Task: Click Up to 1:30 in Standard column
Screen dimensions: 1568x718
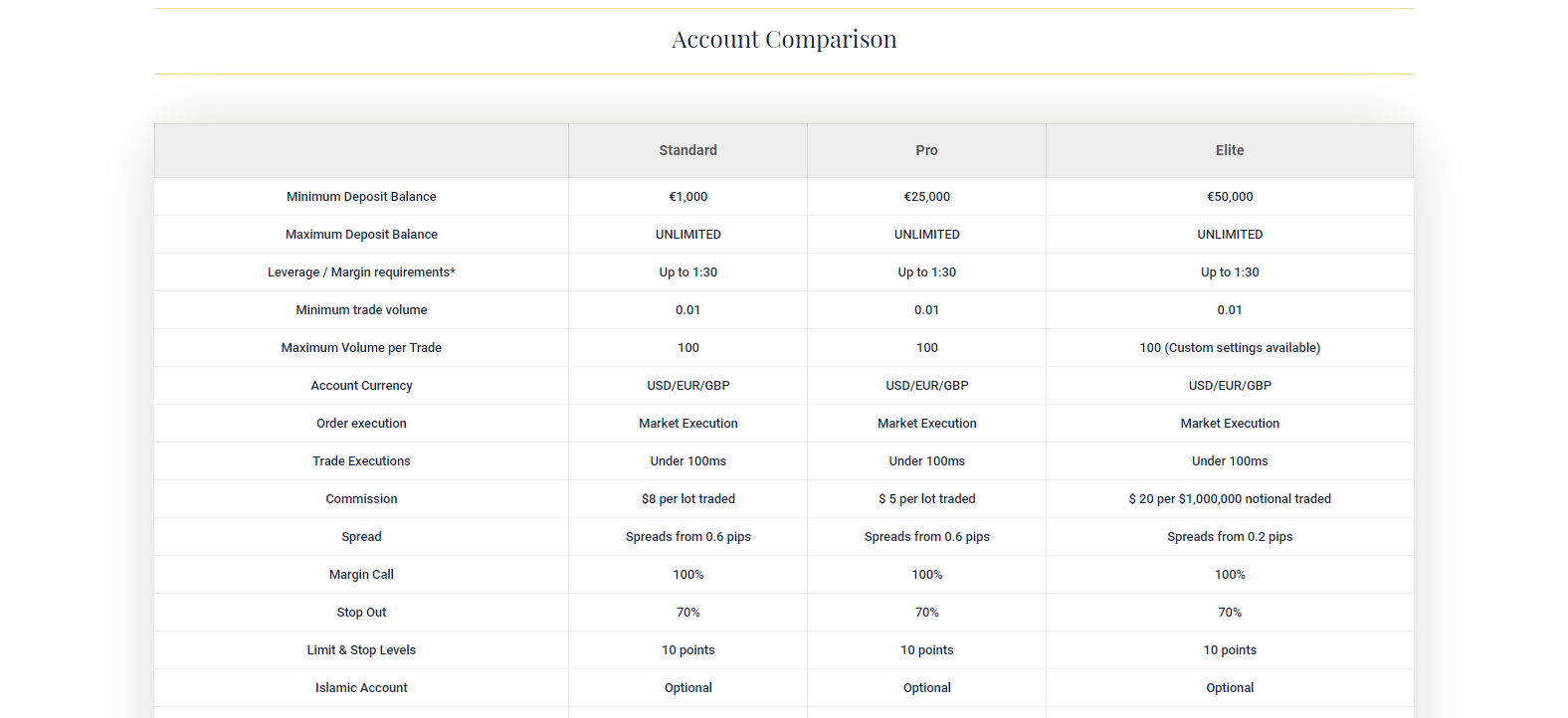Action: coord(687,272)
